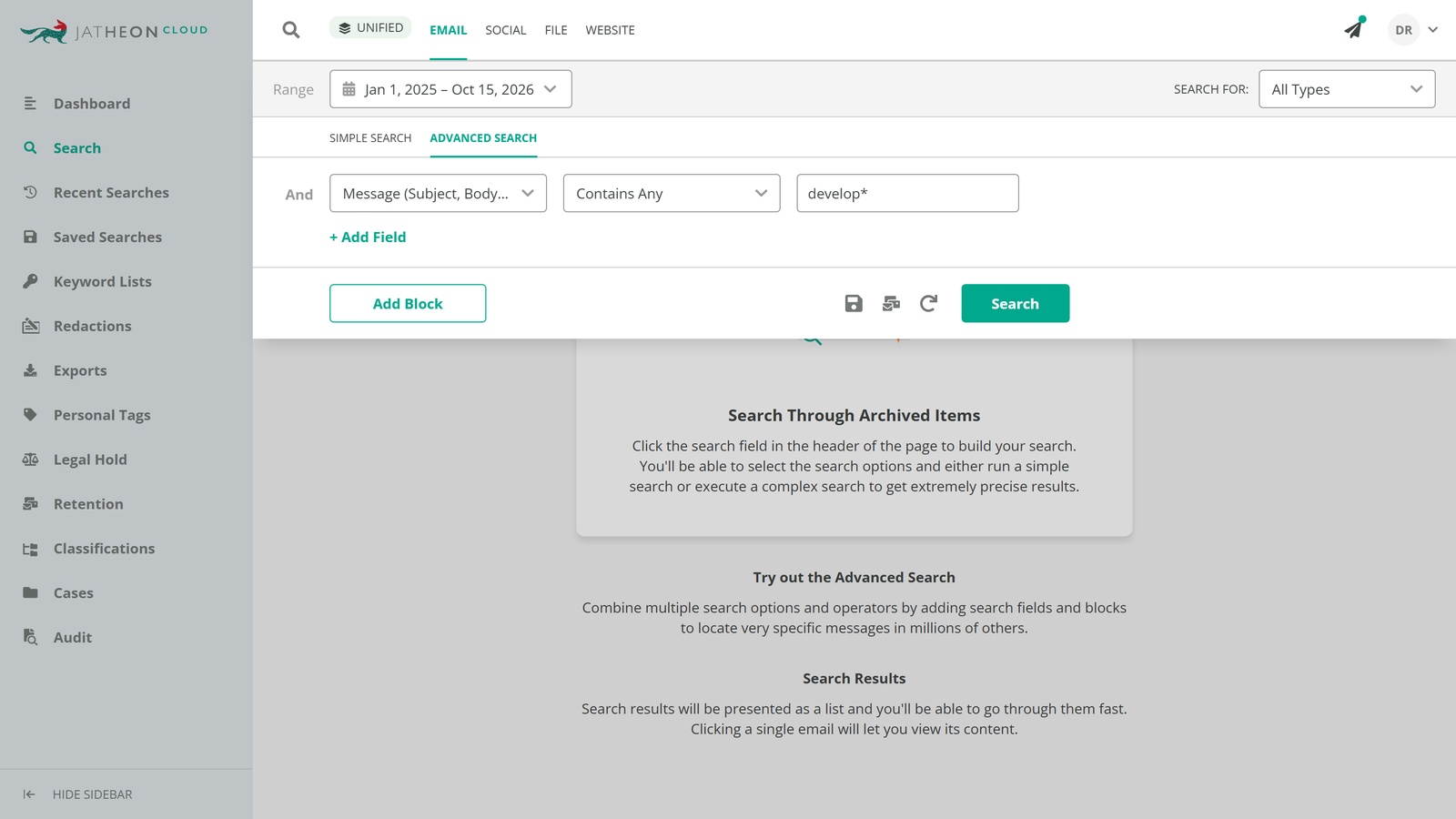Image resolution: width=1456 pixels, height=819 pixels.
Task: Click the Add Block button
Action: coord(408,304)
